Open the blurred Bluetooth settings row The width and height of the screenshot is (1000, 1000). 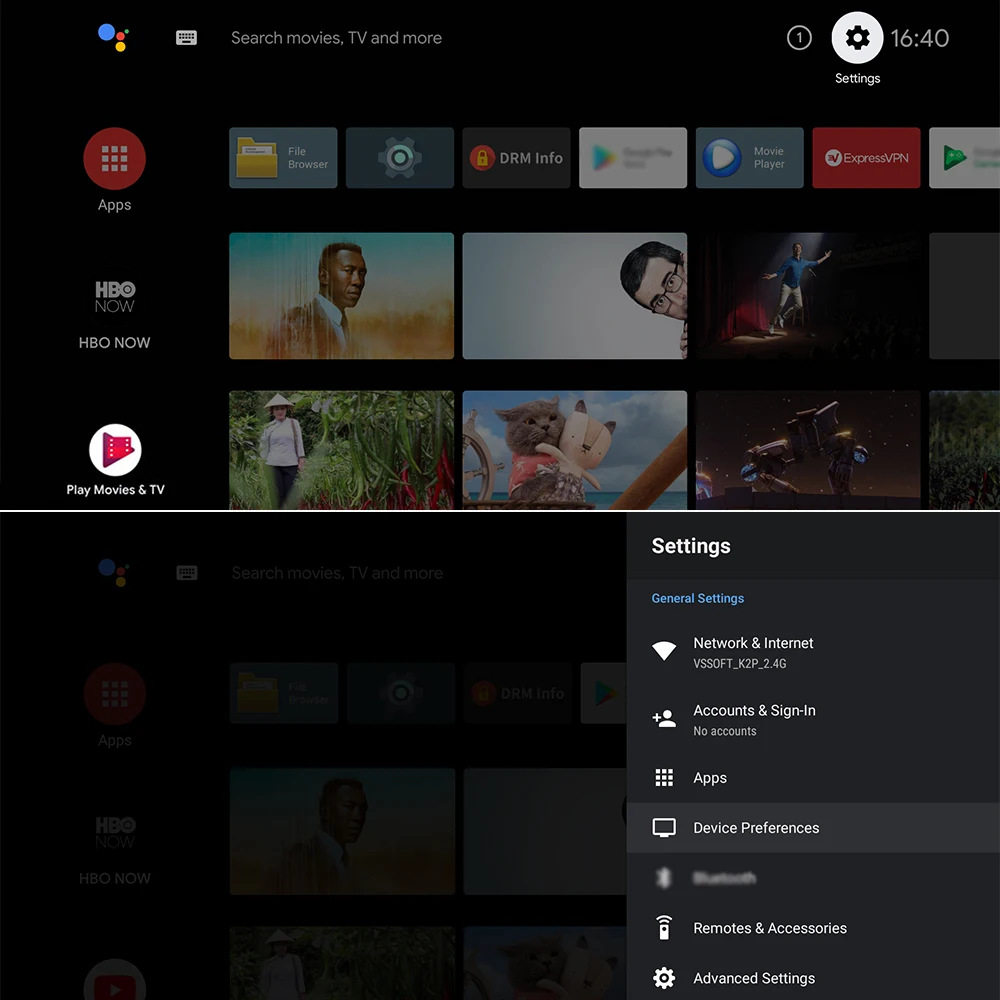coord(813,878)
